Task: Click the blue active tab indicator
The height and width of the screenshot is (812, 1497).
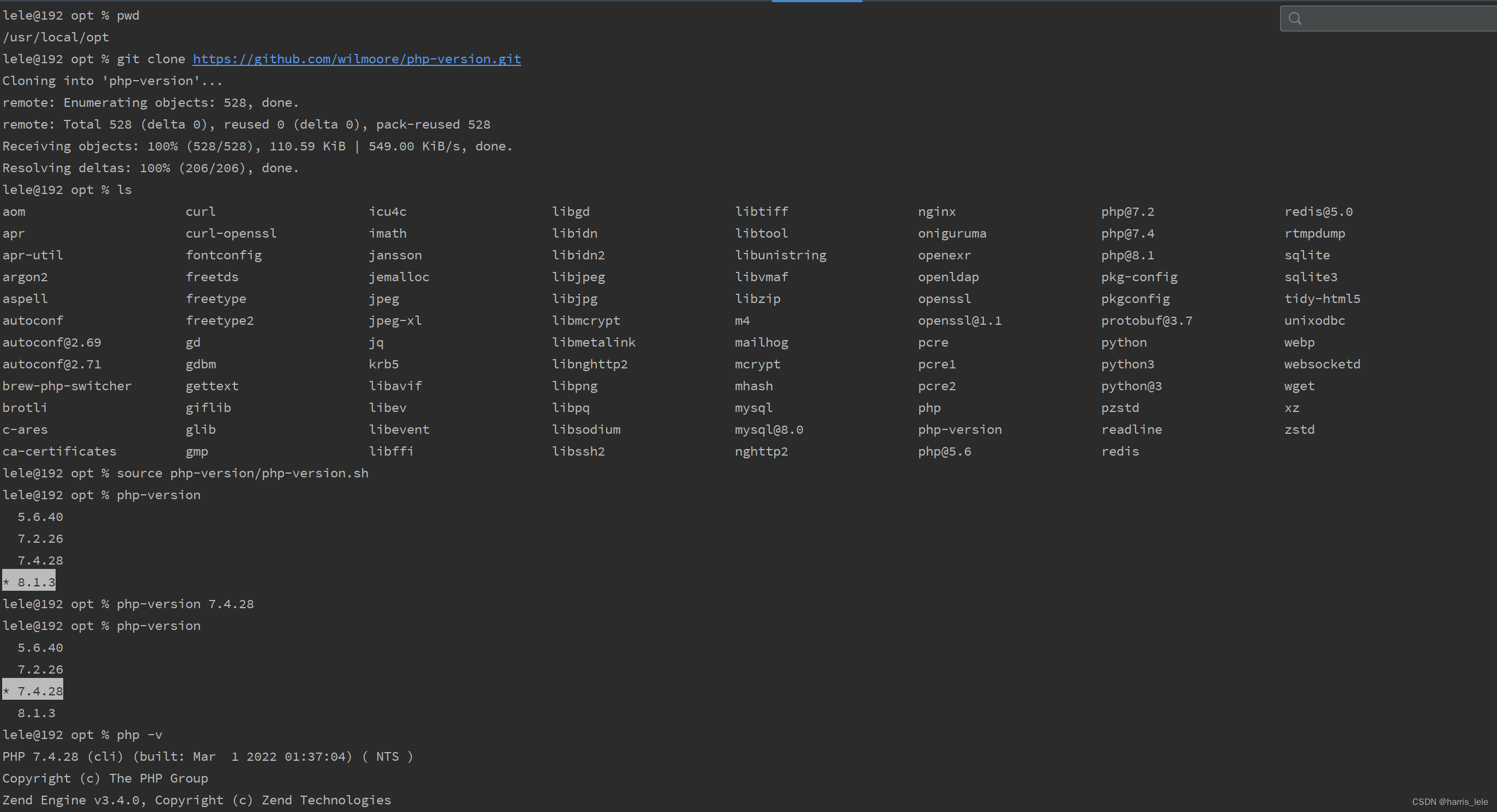Action: [x=817, y=1]
